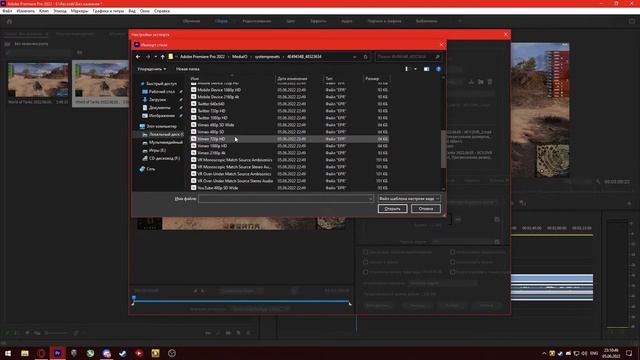Click the Отмена button
Image resolution: width=640 pixels, height=360 pixels.
tap(426, 209)
